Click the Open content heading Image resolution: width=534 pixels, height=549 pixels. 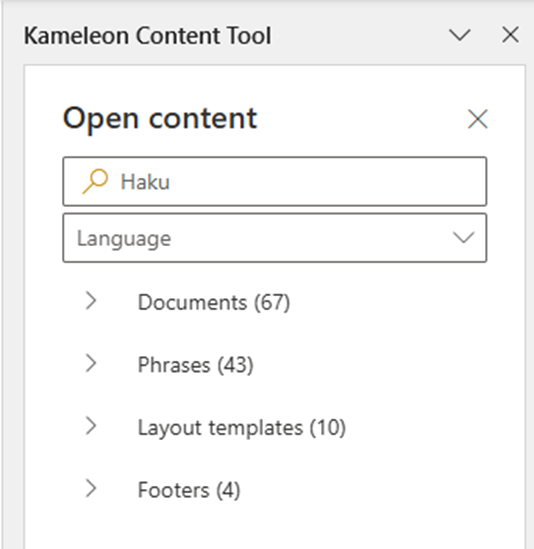(x=160, y=119)
